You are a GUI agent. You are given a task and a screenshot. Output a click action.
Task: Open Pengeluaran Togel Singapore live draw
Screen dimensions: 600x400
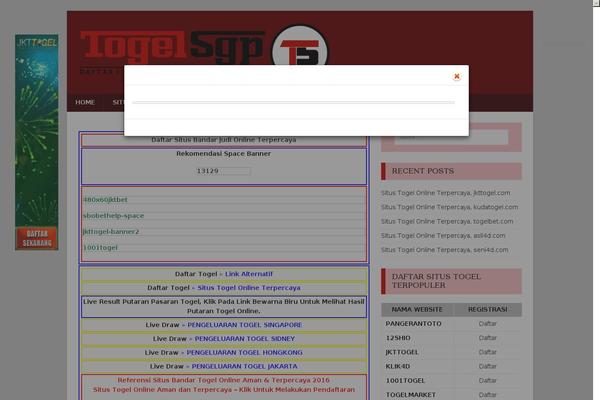coord(245,325)
